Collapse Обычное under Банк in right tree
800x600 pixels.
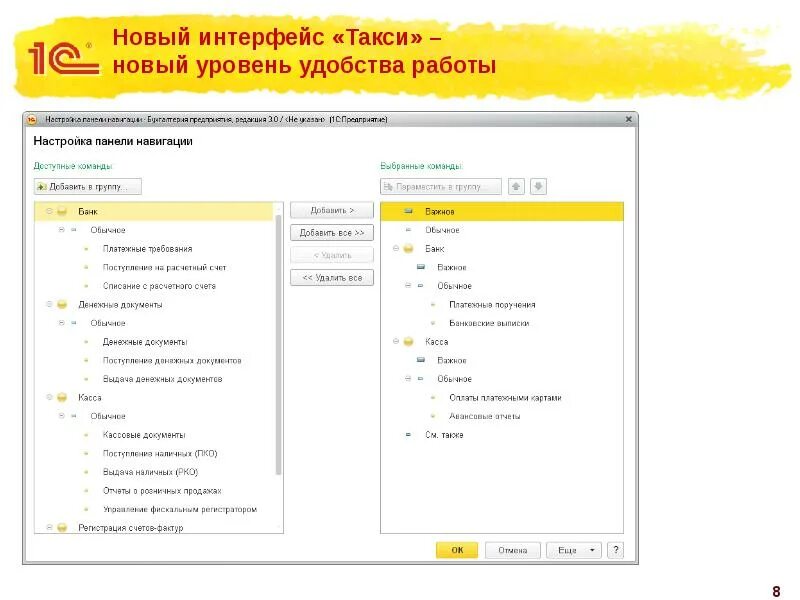[x=408, y=286]
